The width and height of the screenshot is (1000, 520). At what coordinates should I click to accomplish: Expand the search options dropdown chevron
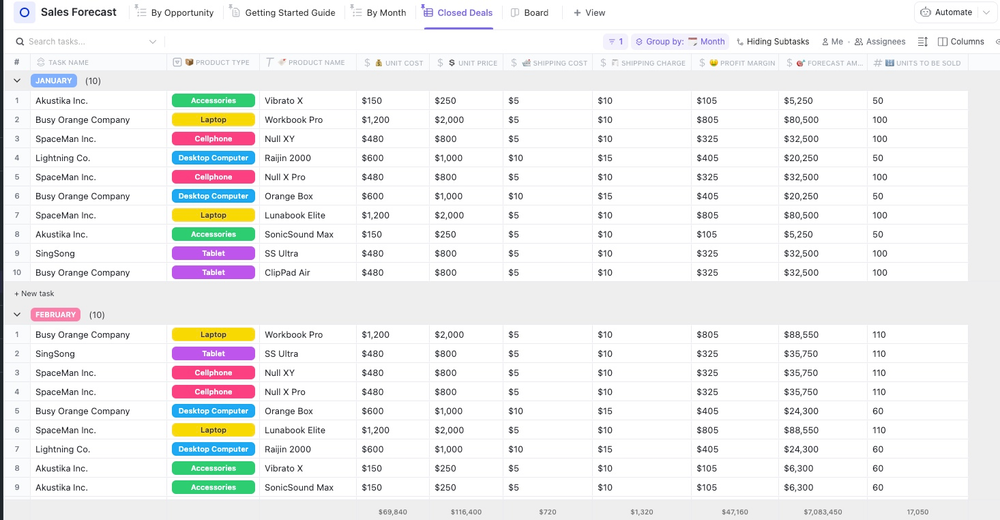[153, 42]
